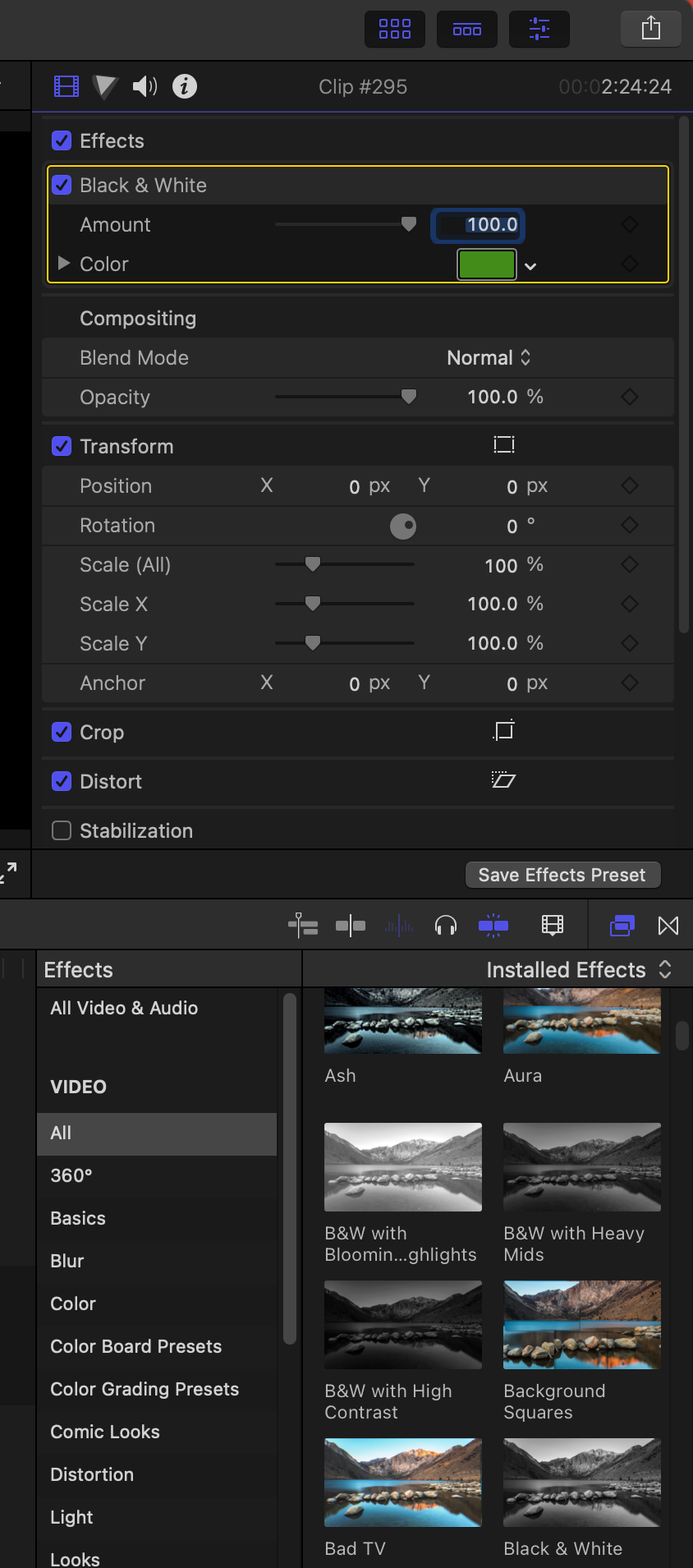Open the Info inspector icon
The image size is (693, 1568).
tap(185, 86)
